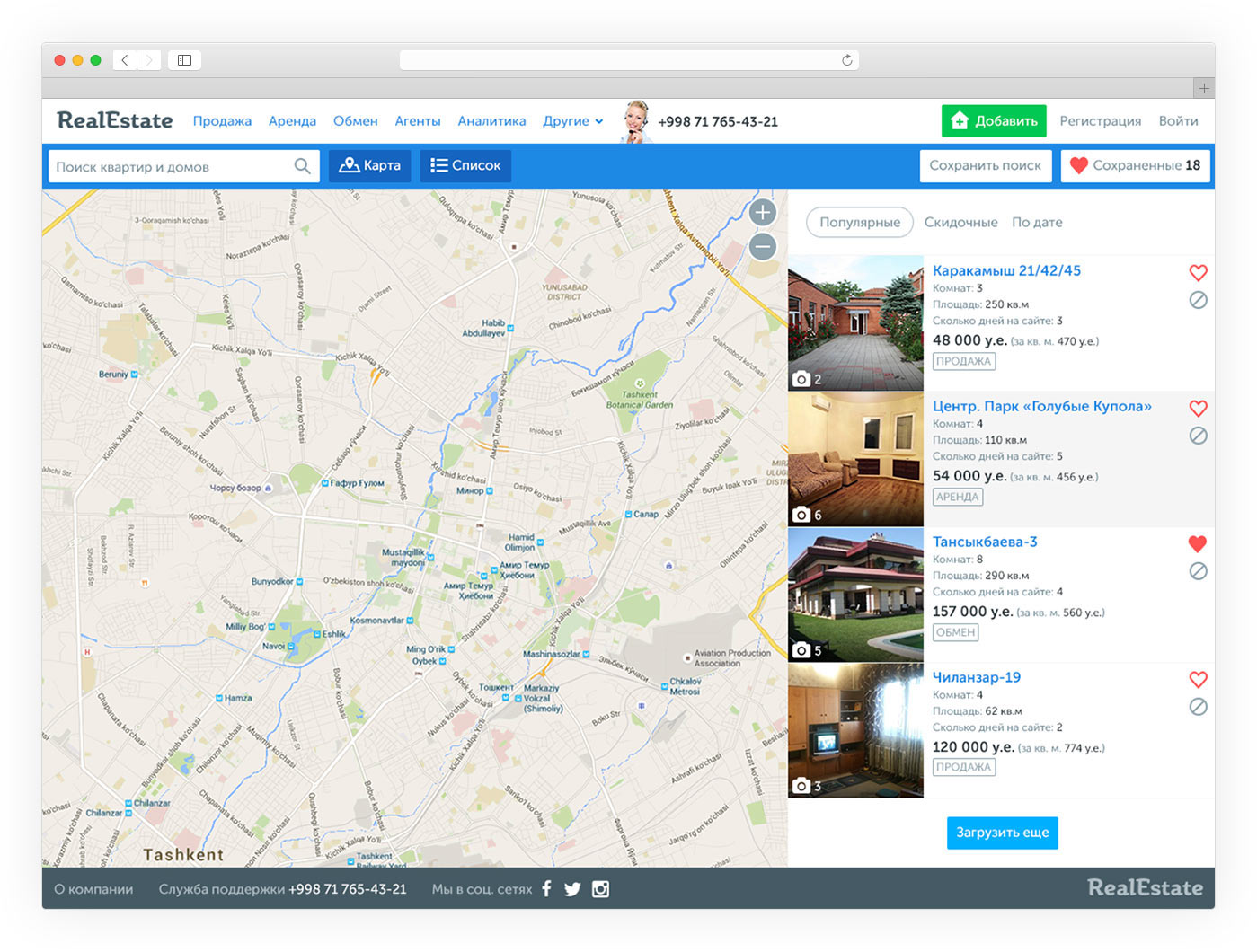Viewport: 1257px width, 952px height.
Task: Open the Twitter icon in footer
Action: [572, 889]
